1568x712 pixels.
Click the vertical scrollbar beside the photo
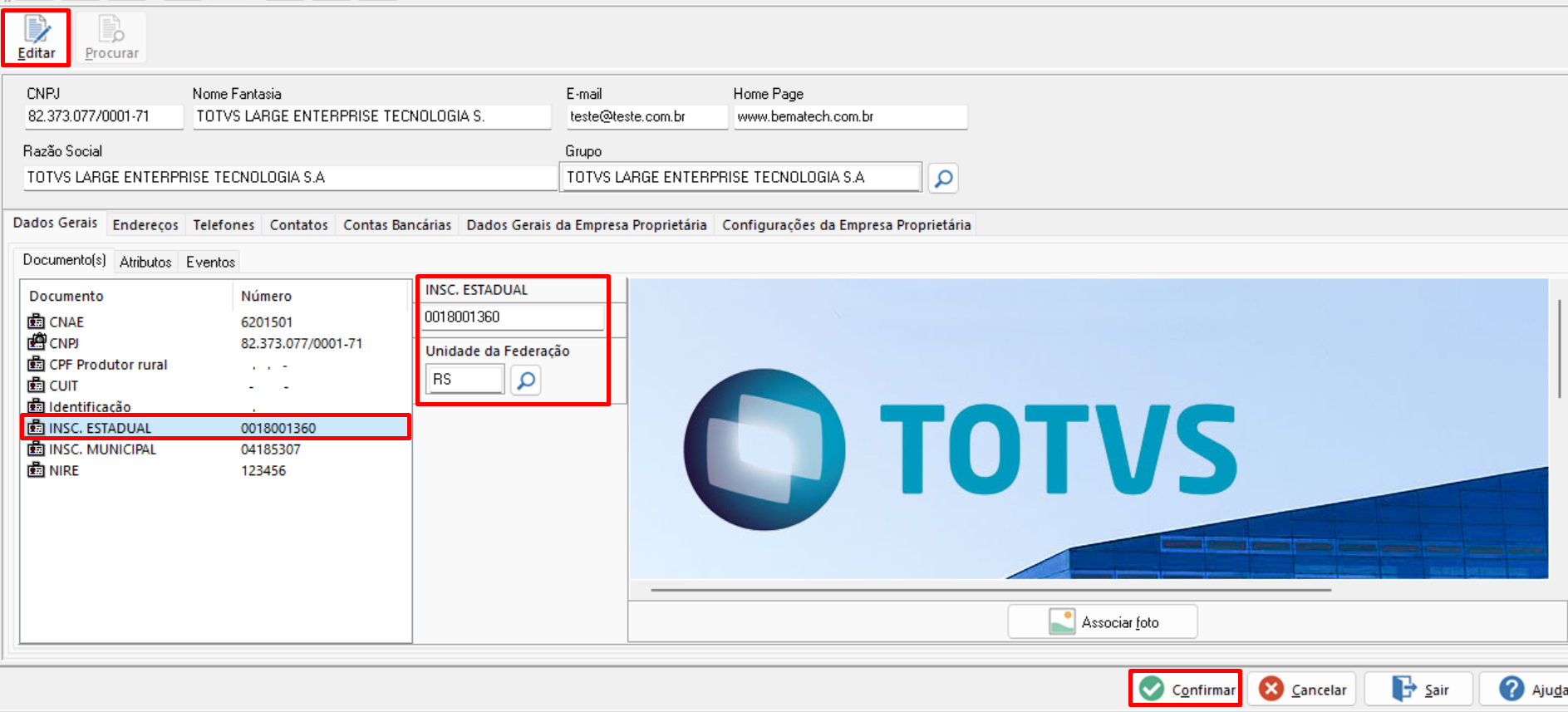pos(1559,349)
